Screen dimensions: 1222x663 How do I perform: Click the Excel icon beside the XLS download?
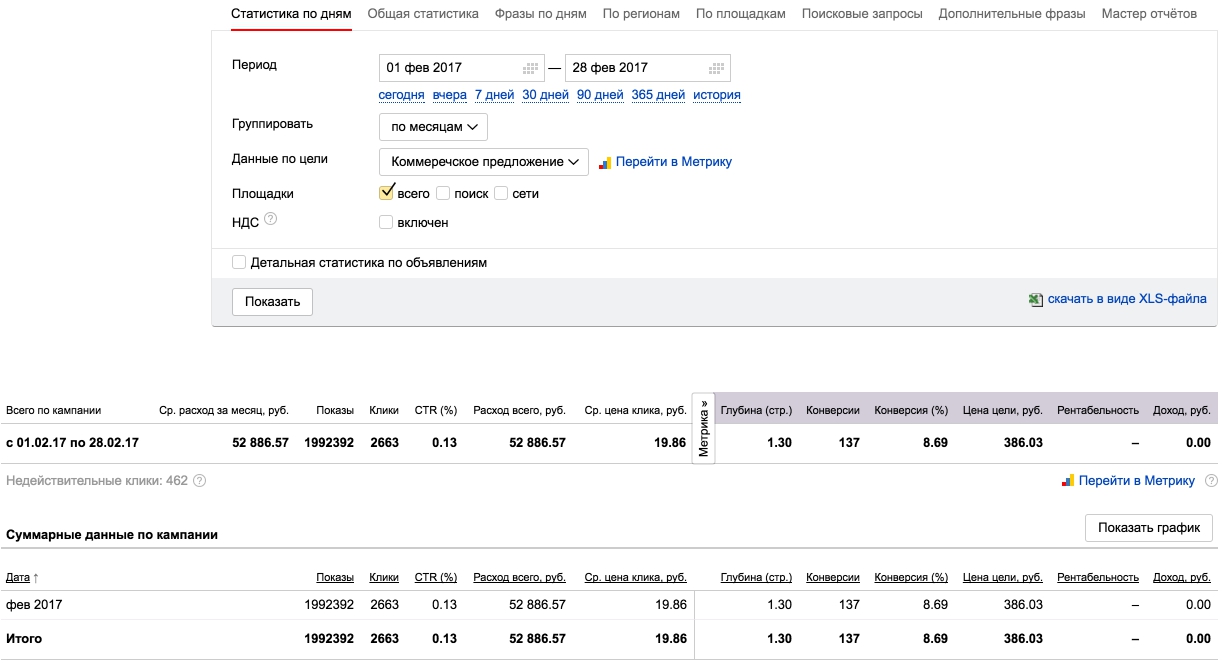point(1036,299)
